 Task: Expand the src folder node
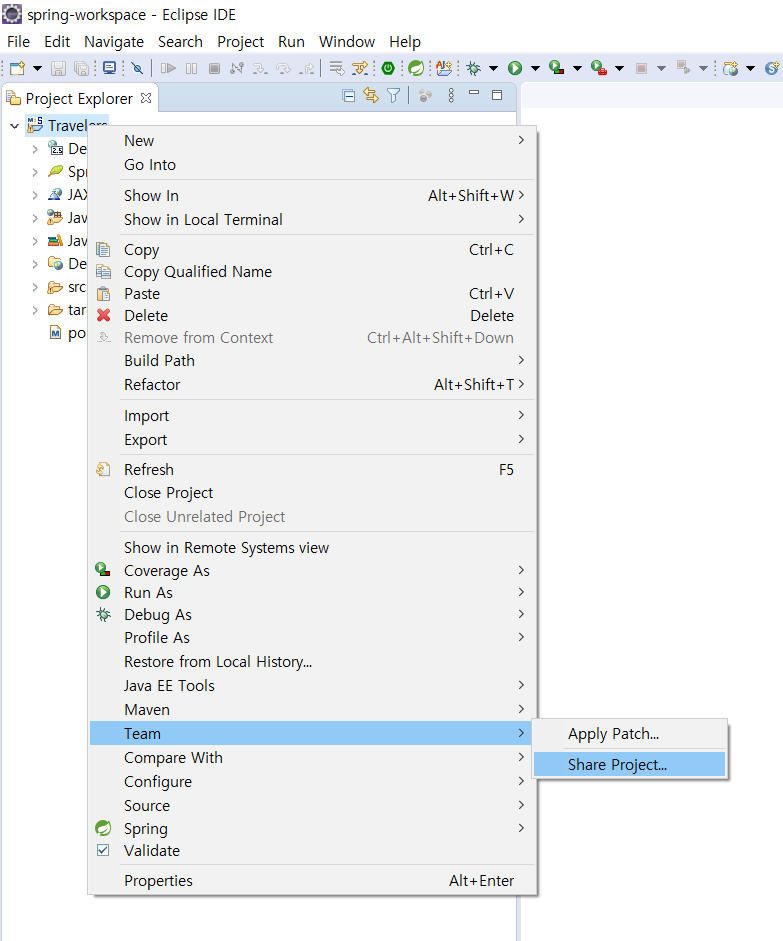(35, 287)
